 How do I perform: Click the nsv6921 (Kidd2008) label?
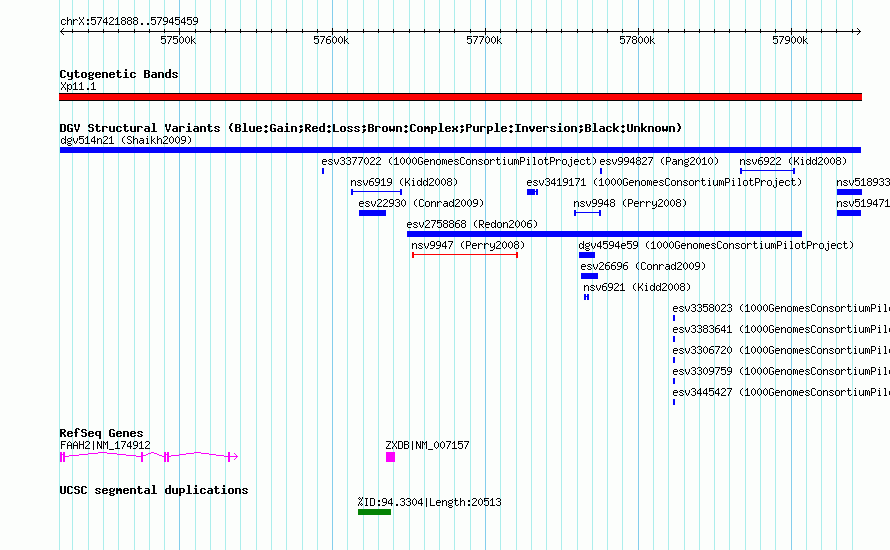click(637, 287)
